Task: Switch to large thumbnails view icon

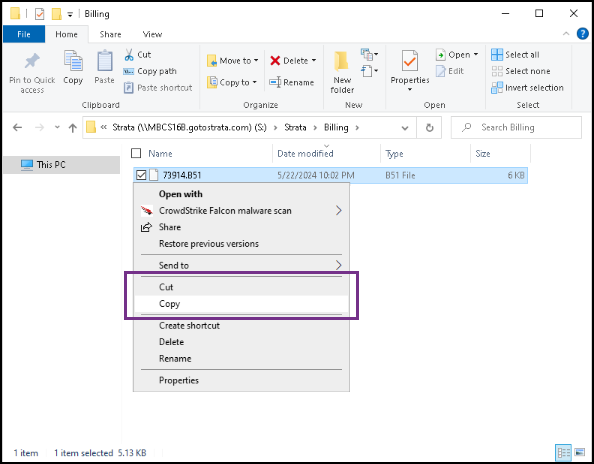Action: 580,452
